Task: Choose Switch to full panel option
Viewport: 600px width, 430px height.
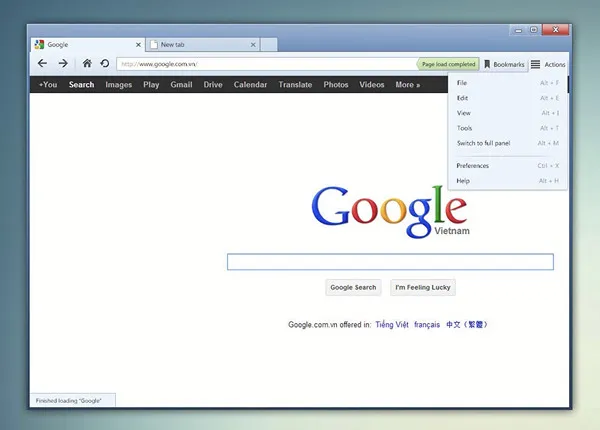Action: click(483, 143)
